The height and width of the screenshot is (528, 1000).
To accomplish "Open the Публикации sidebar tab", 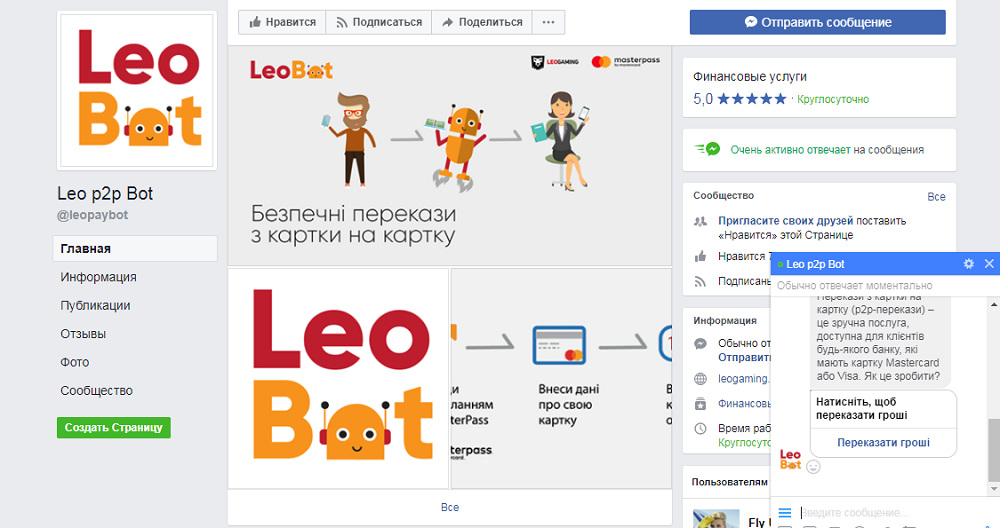I will [x=95, y=305].
